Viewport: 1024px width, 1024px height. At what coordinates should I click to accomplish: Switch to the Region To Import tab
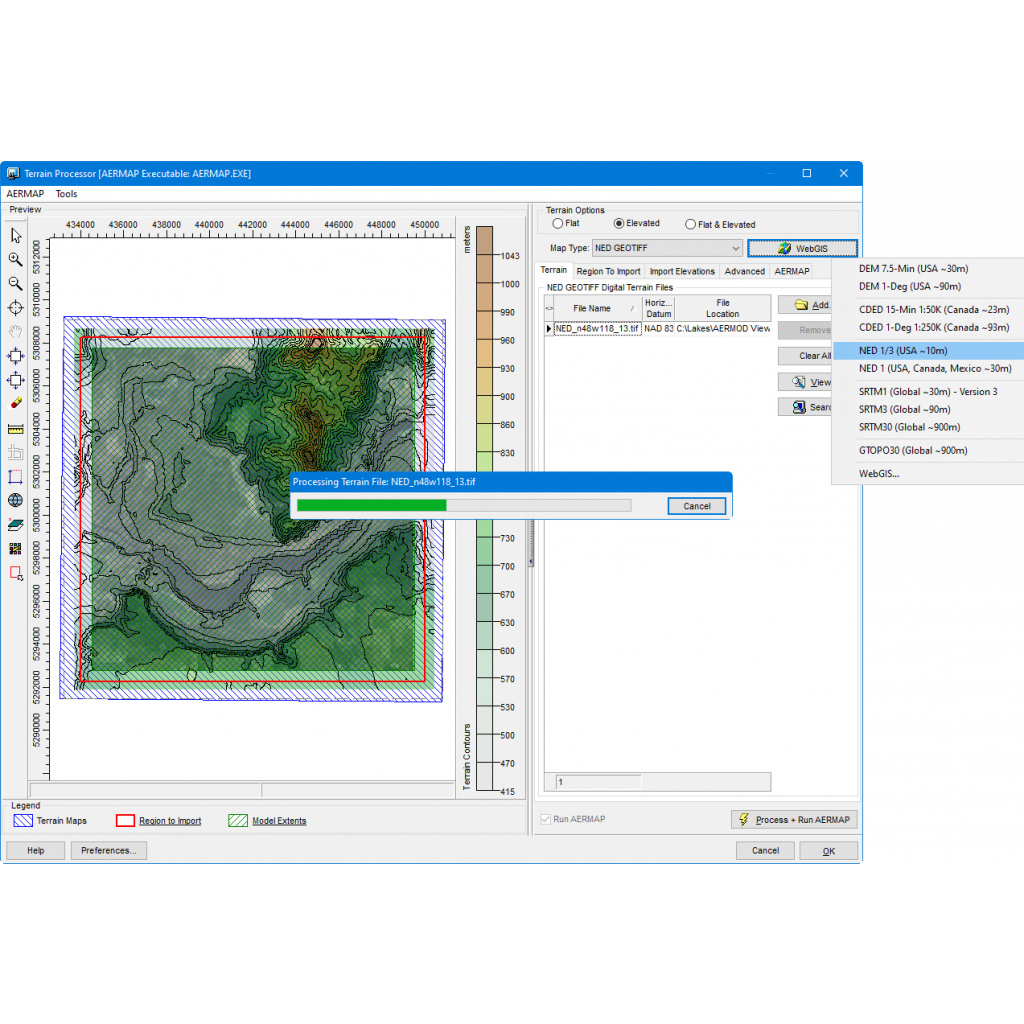pyautogui.click(x=608, y=271)
